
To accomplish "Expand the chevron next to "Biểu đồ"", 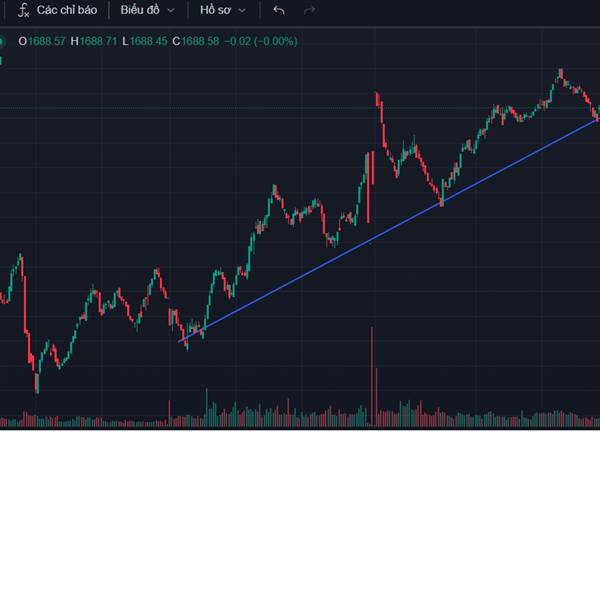I will (171, 10).
